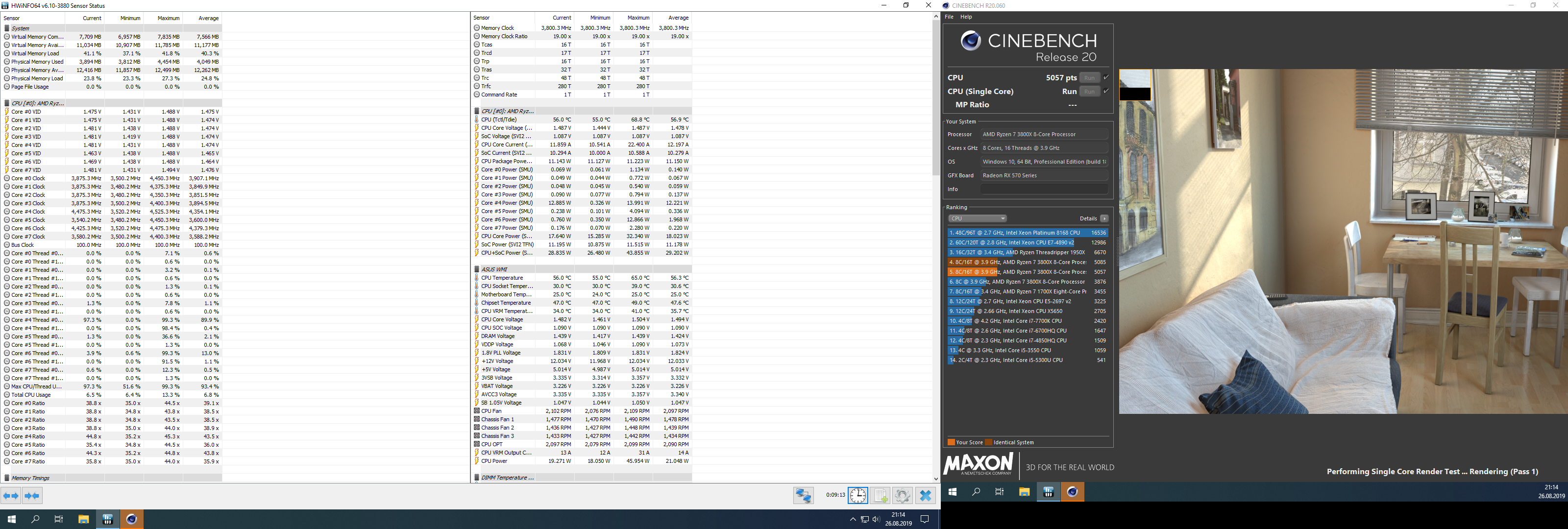Click the HWiNFO vertical scrollbar thumb
1568x529 pixels.
pyautogui.click(x=935, y=97)
